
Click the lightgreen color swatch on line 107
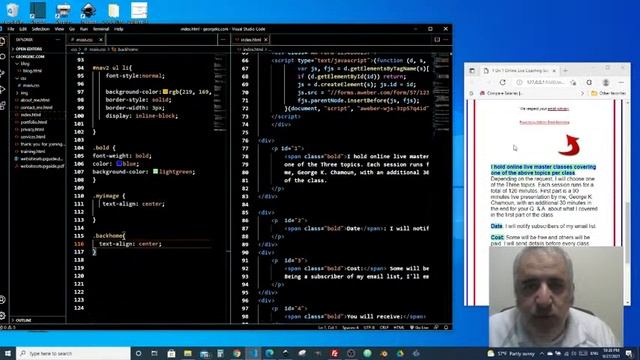tap(156, 171)
